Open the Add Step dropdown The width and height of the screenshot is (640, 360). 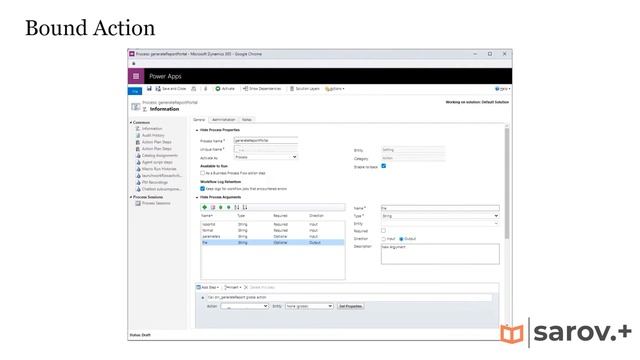[208, 287]
